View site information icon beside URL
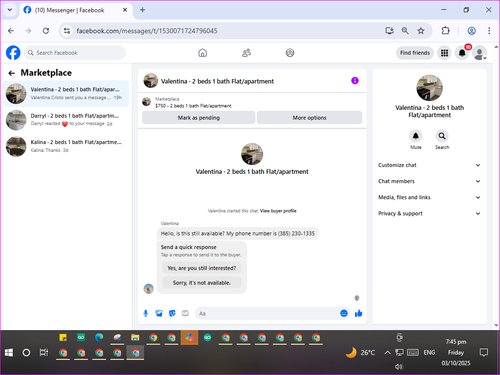This screenshot has width=500, height=375. (x=67, y=31)
